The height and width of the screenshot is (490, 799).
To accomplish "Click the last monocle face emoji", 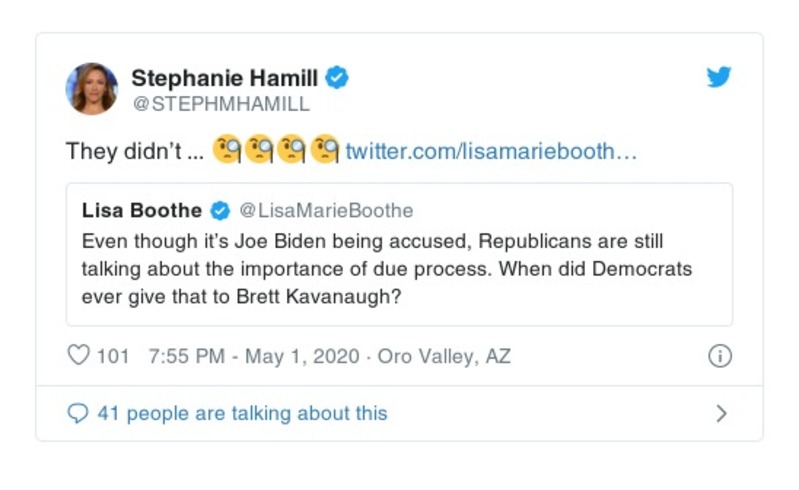I will click(x=325, y=151).
